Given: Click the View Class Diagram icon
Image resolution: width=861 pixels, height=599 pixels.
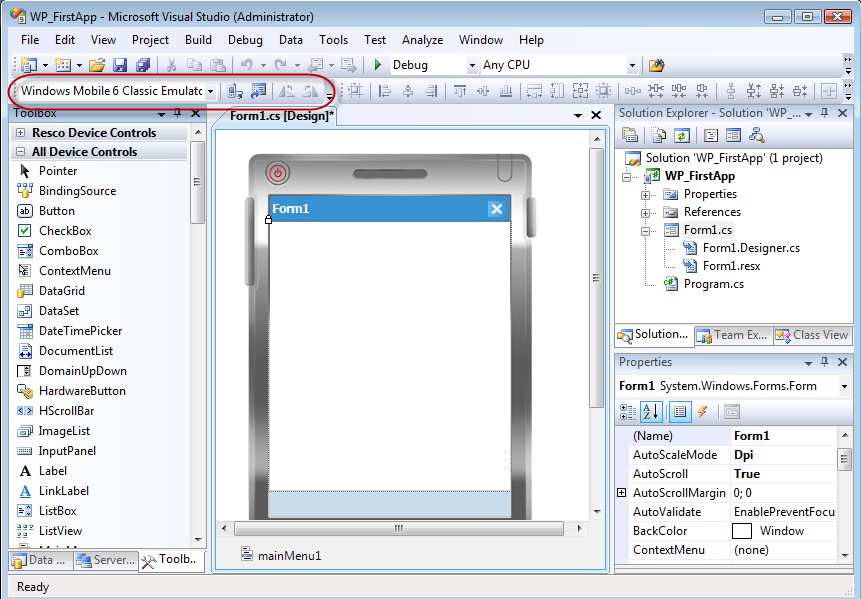Looking at the screenshot, I should (757, 135).
